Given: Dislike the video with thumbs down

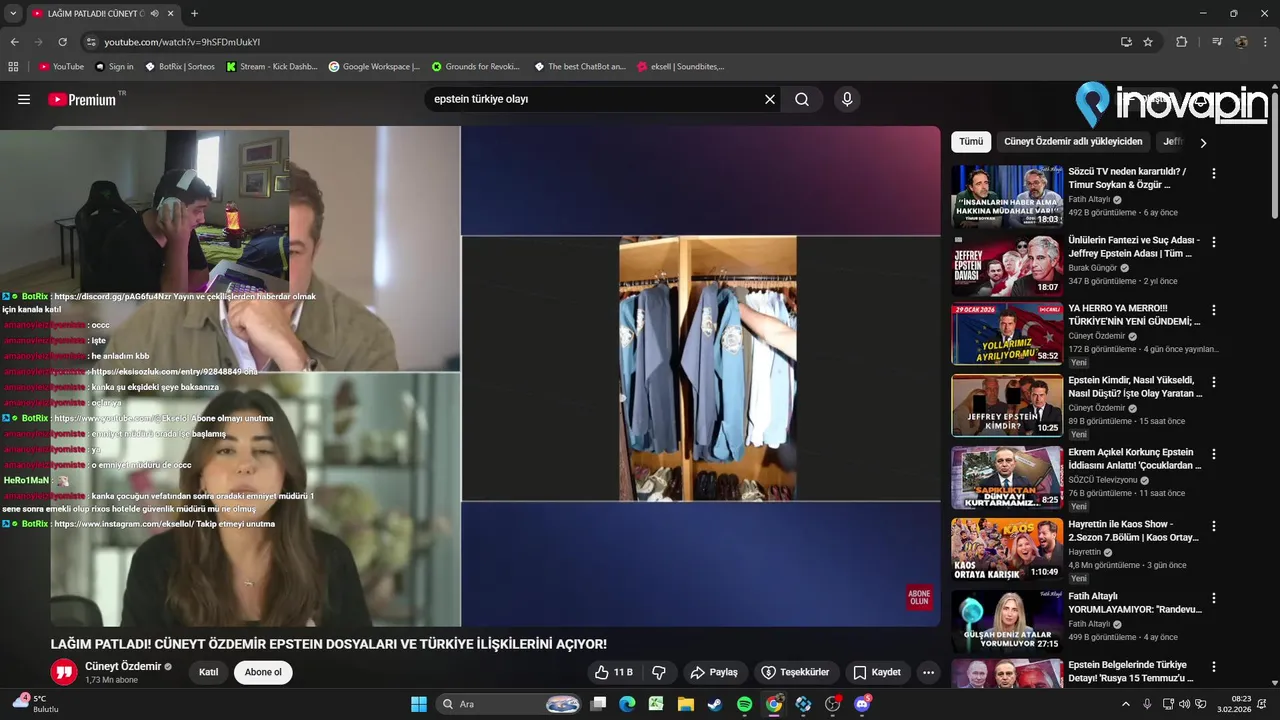Looking at the screenshot, I should (x=659, y=672).
